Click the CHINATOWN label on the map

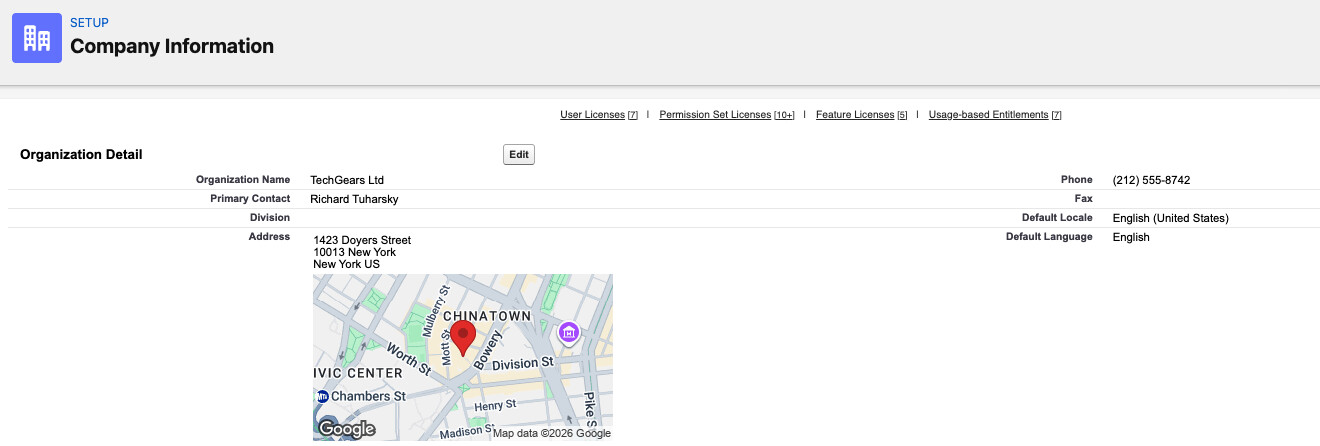click(486, 316)
